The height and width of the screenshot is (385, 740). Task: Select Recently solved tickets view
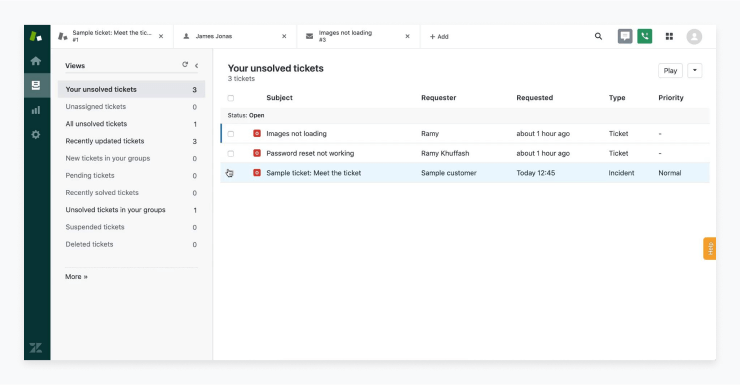(131, 192)
